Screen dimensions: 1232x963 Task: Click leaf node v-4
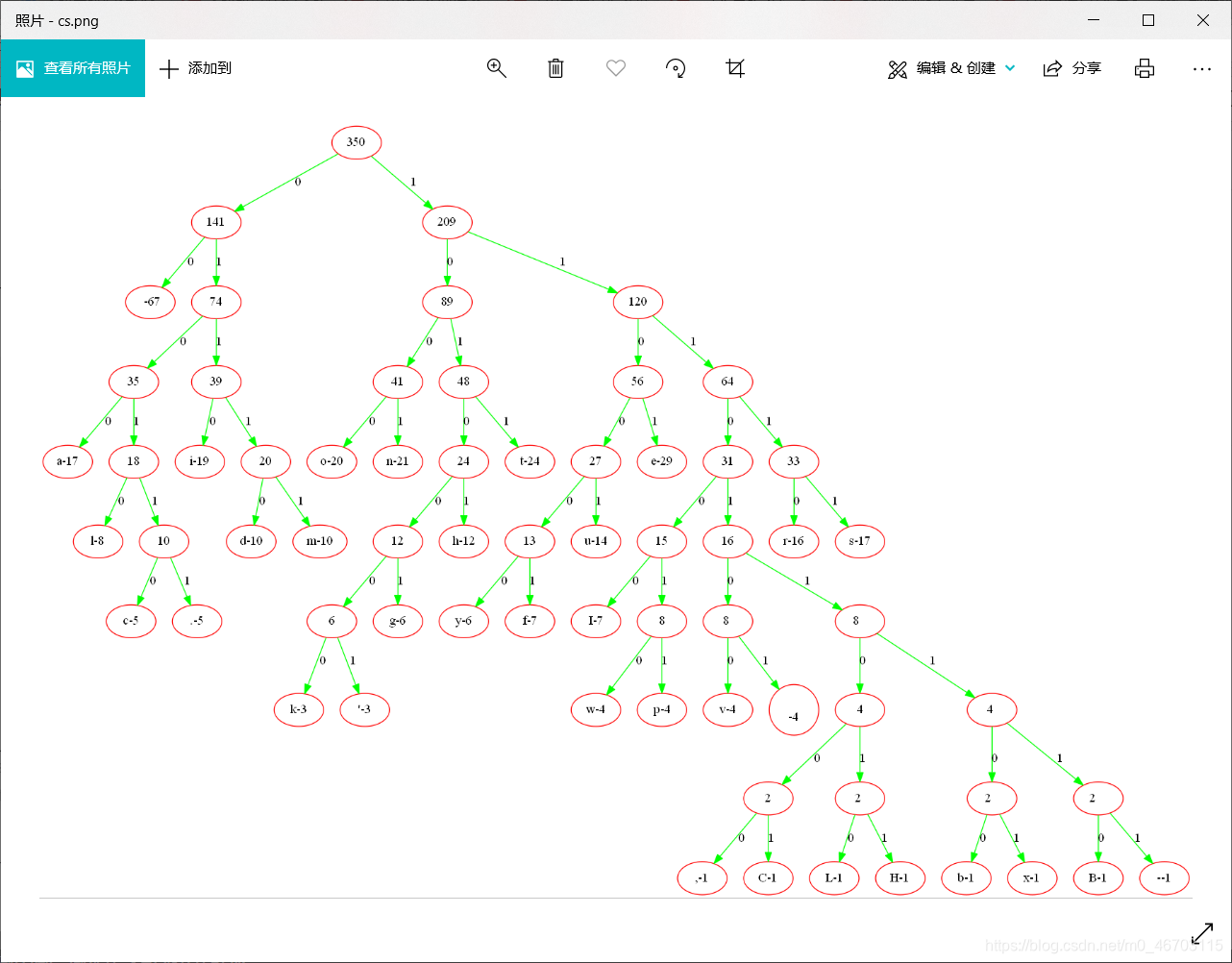[727, 710]
